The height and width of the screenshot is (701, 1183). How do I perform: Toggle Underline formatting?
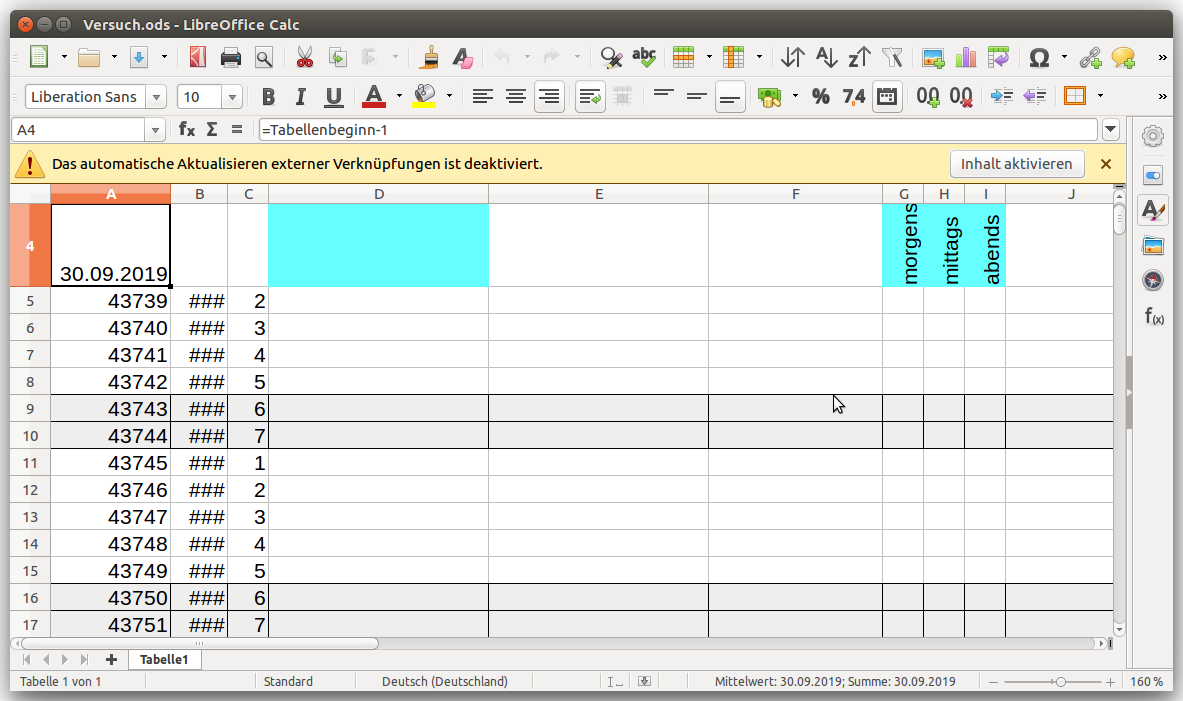click(x=333, y=97)
